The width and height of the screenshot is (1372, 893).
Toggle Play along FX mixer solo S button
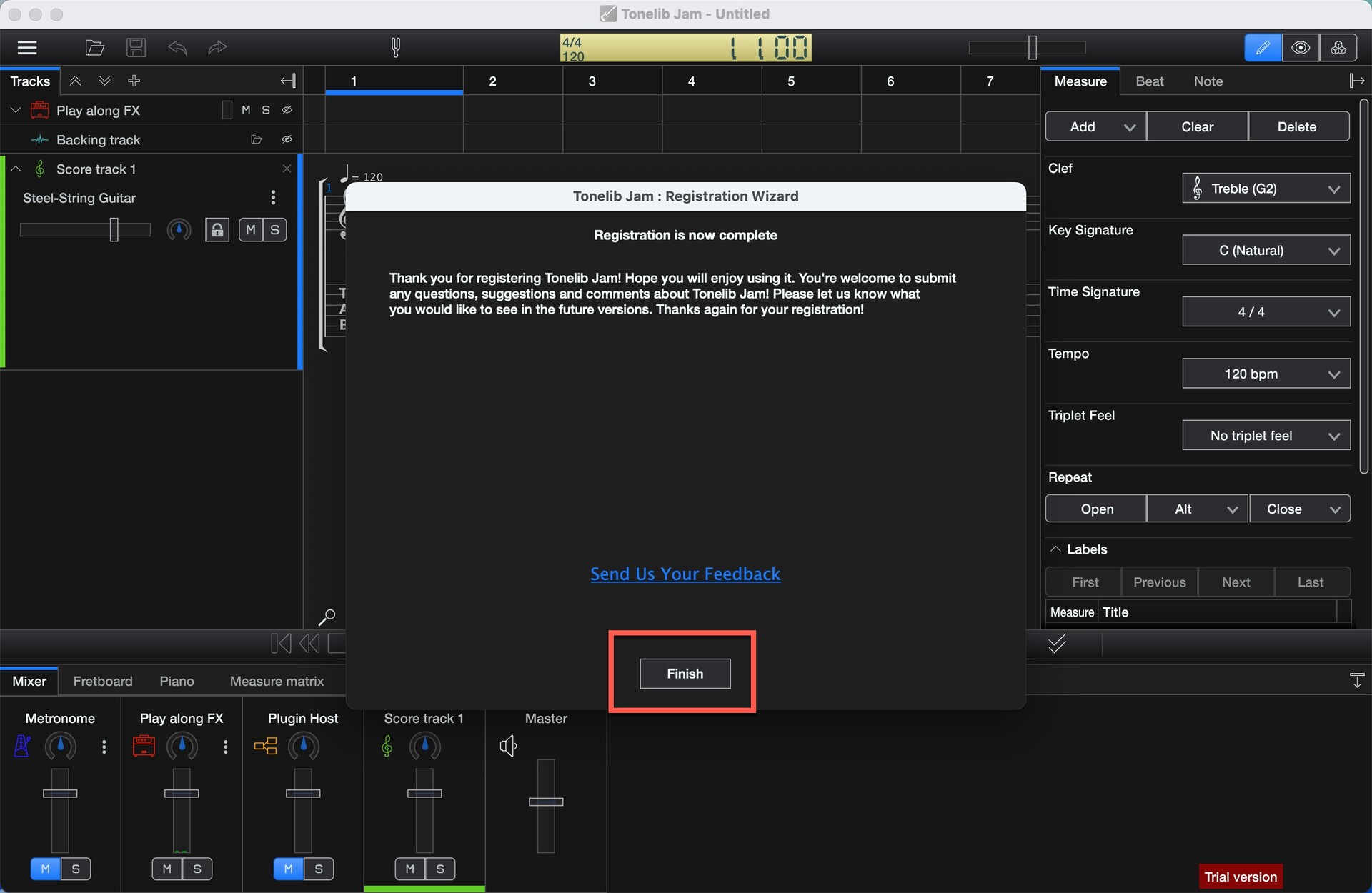[197, 869]
